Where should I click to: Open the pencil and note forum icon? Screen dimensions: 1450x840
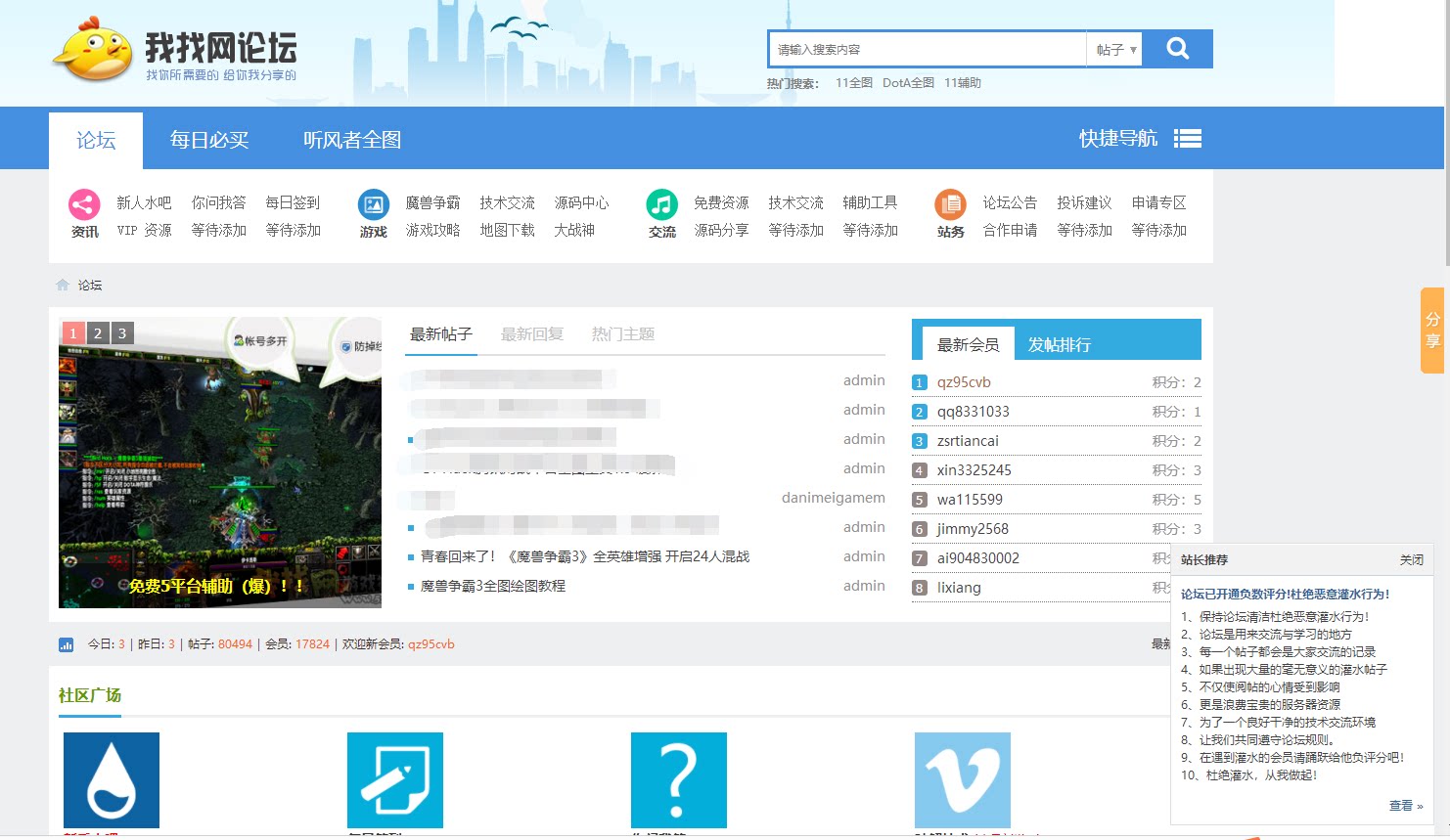point(395,780)
